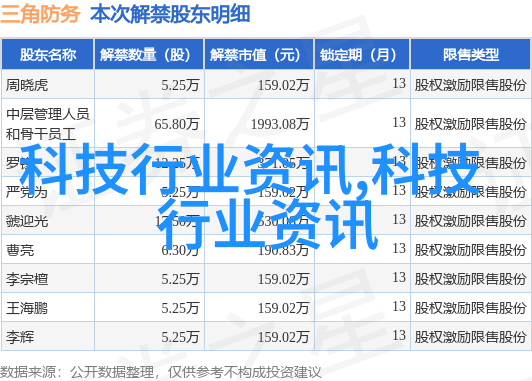Click the 解禁数量（股） column header
The image size is (532, 381).
149,54
